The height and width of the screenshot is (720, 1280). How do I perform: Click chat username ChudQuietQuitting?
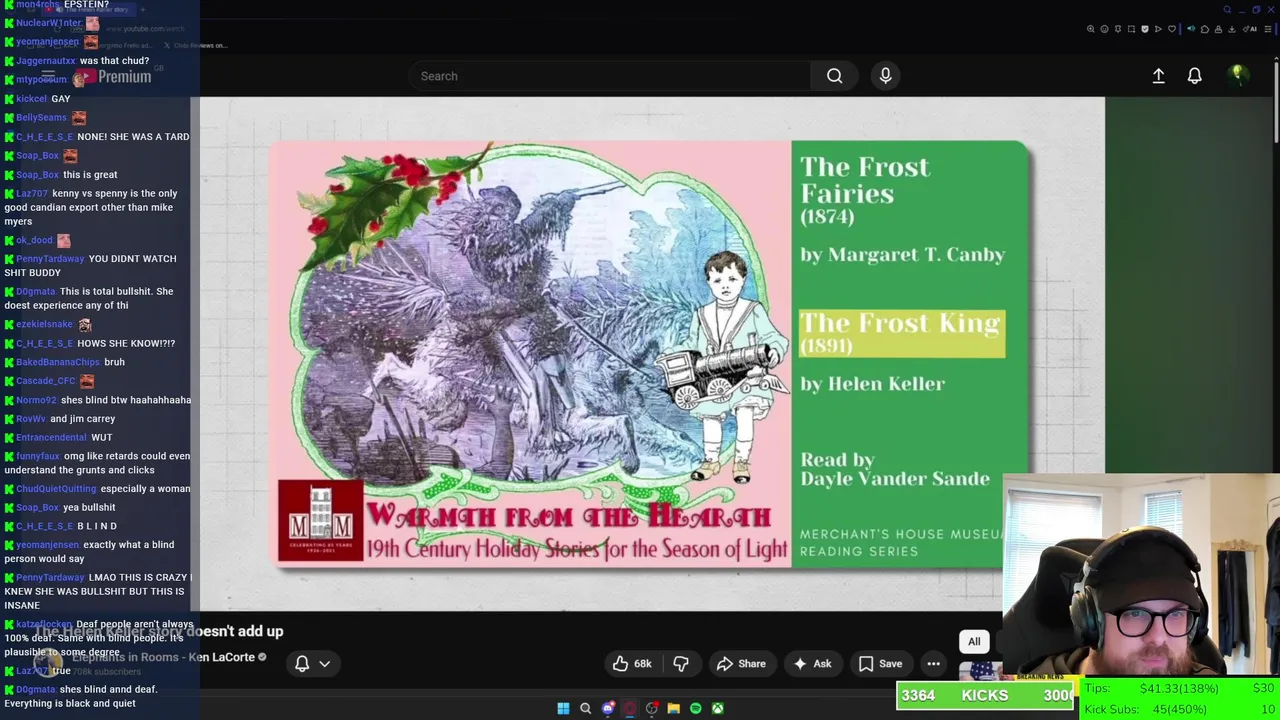tap(56, 489)
